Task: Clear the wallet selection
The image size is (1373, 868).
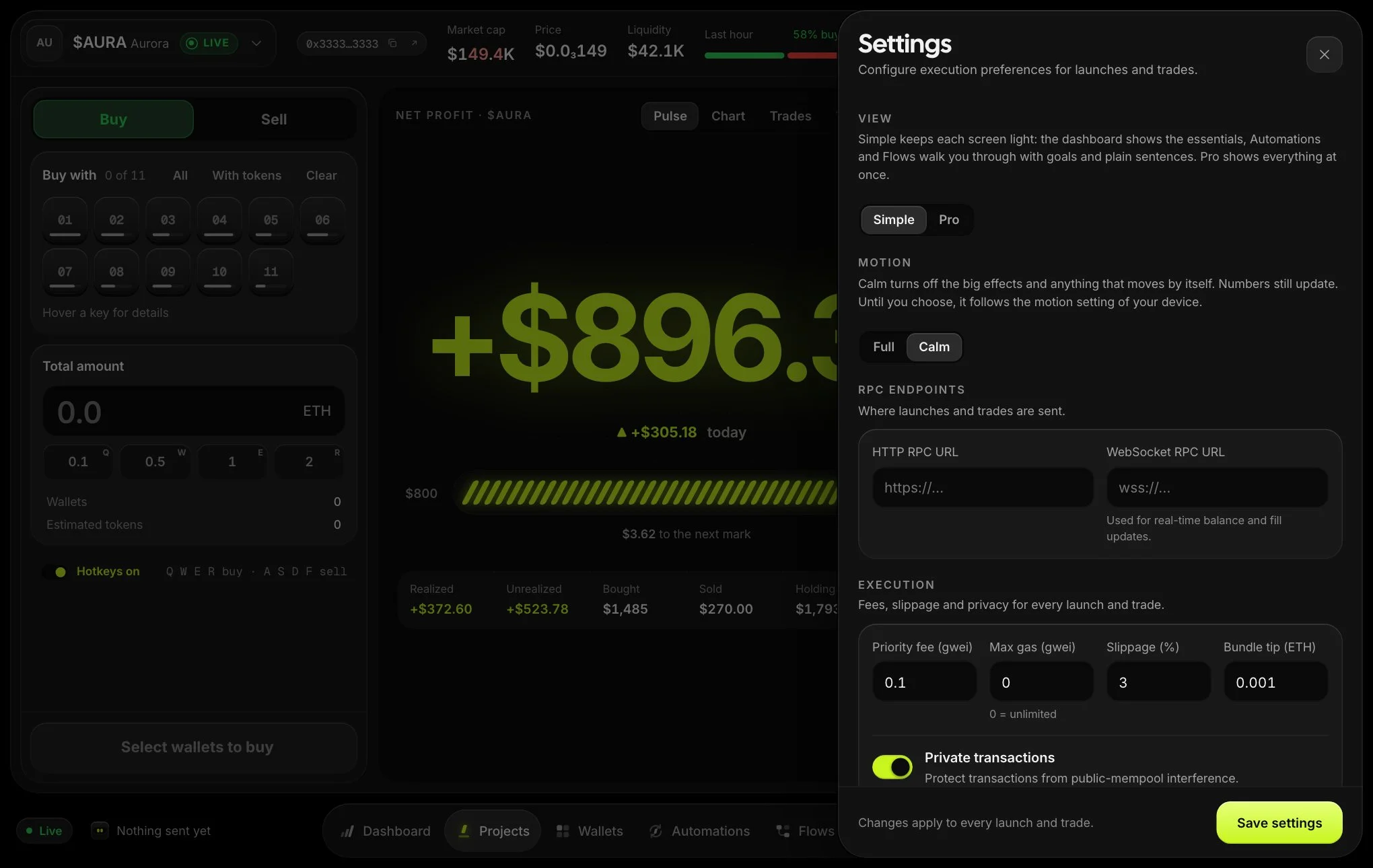Action: [x=321, y=176]
